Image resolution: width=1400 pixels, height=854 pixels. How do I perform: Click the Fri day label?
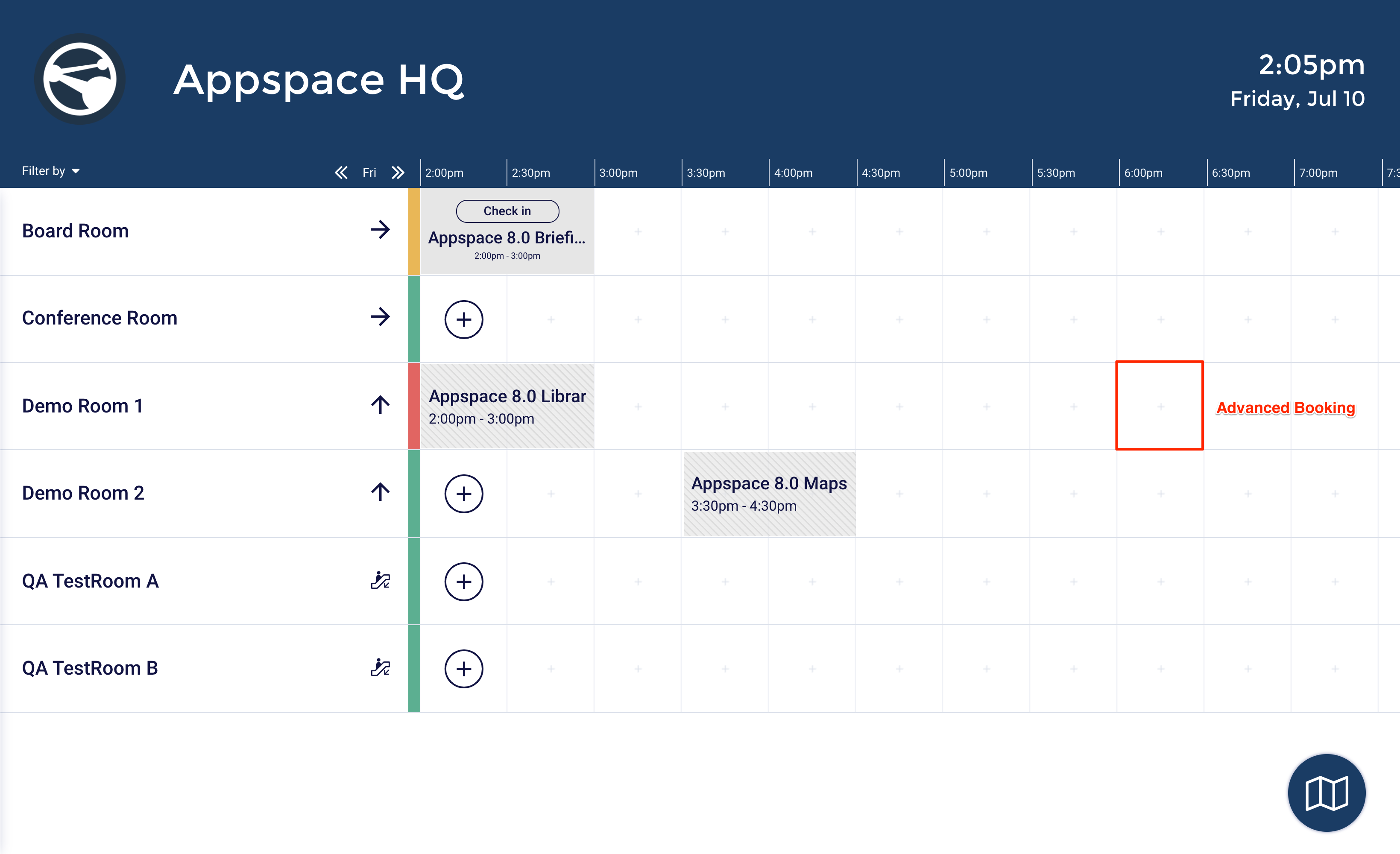369,172
